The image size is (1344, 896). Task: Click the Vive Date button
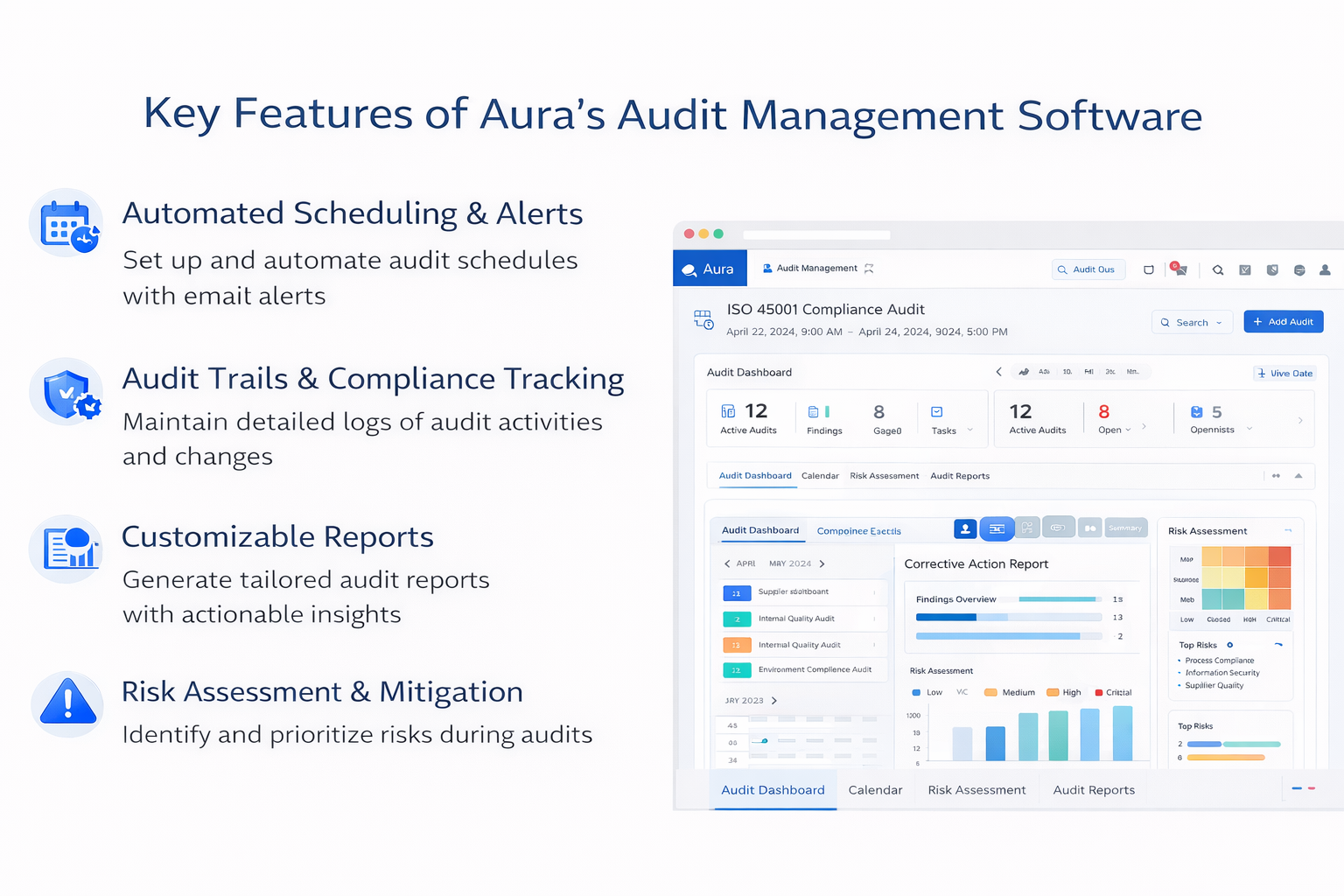tap(1284, 373)
